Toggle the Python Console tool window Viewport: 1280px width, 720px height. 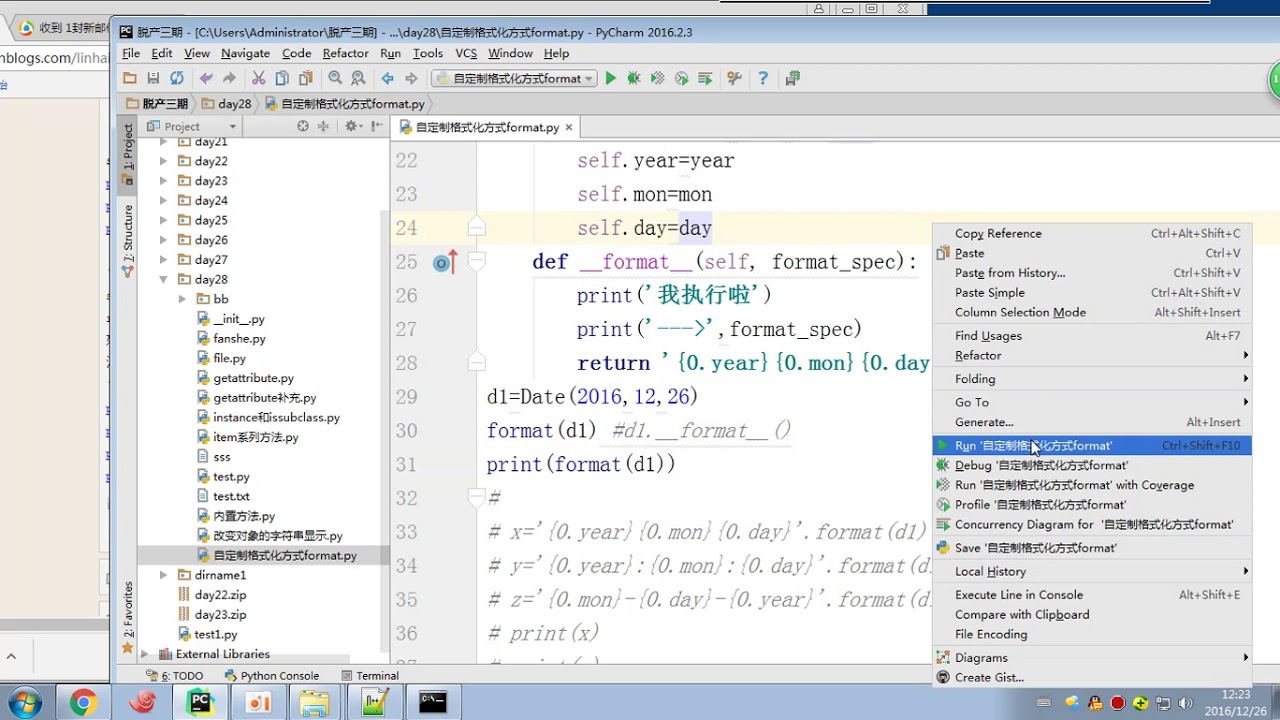click(272, 676)
